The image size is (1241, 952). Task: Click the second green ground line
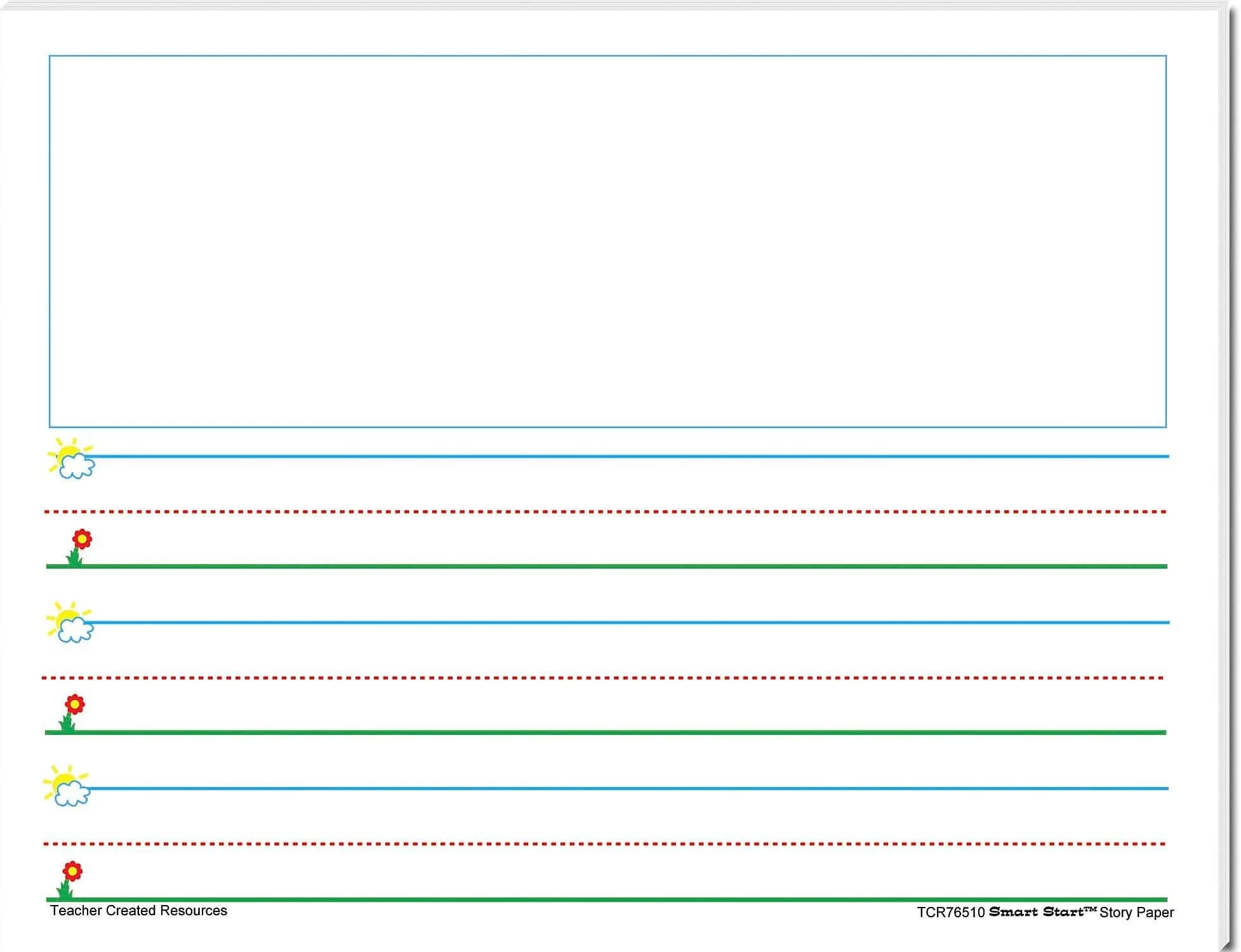606,732
